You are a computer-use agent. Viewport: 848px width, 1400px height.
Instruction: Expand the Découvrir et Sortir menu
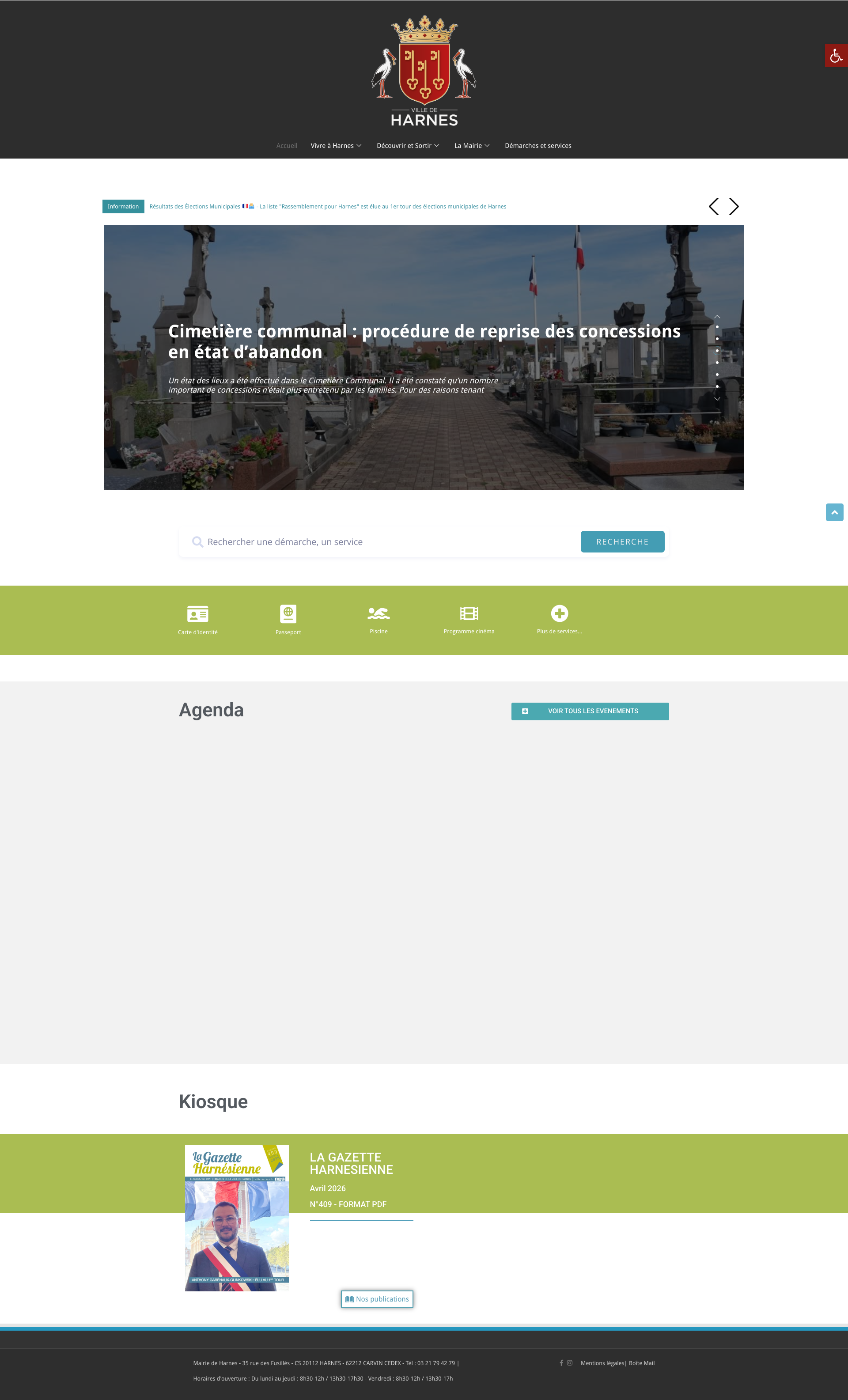click(408, 145)
